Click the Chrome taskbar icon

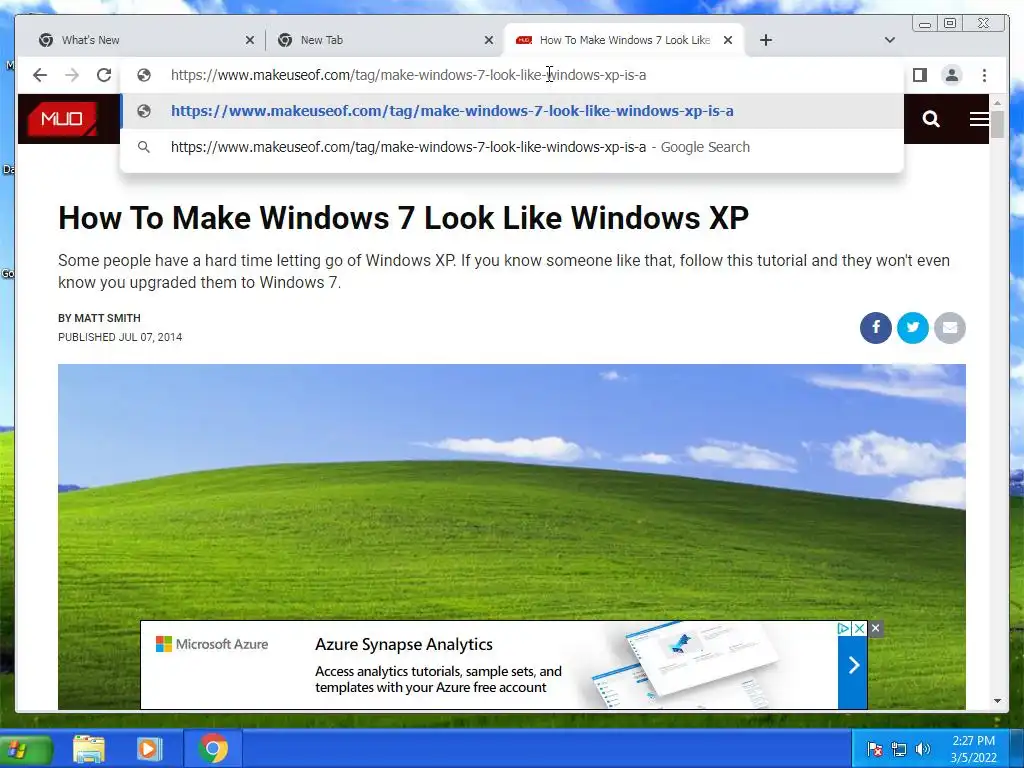point(213,749)
